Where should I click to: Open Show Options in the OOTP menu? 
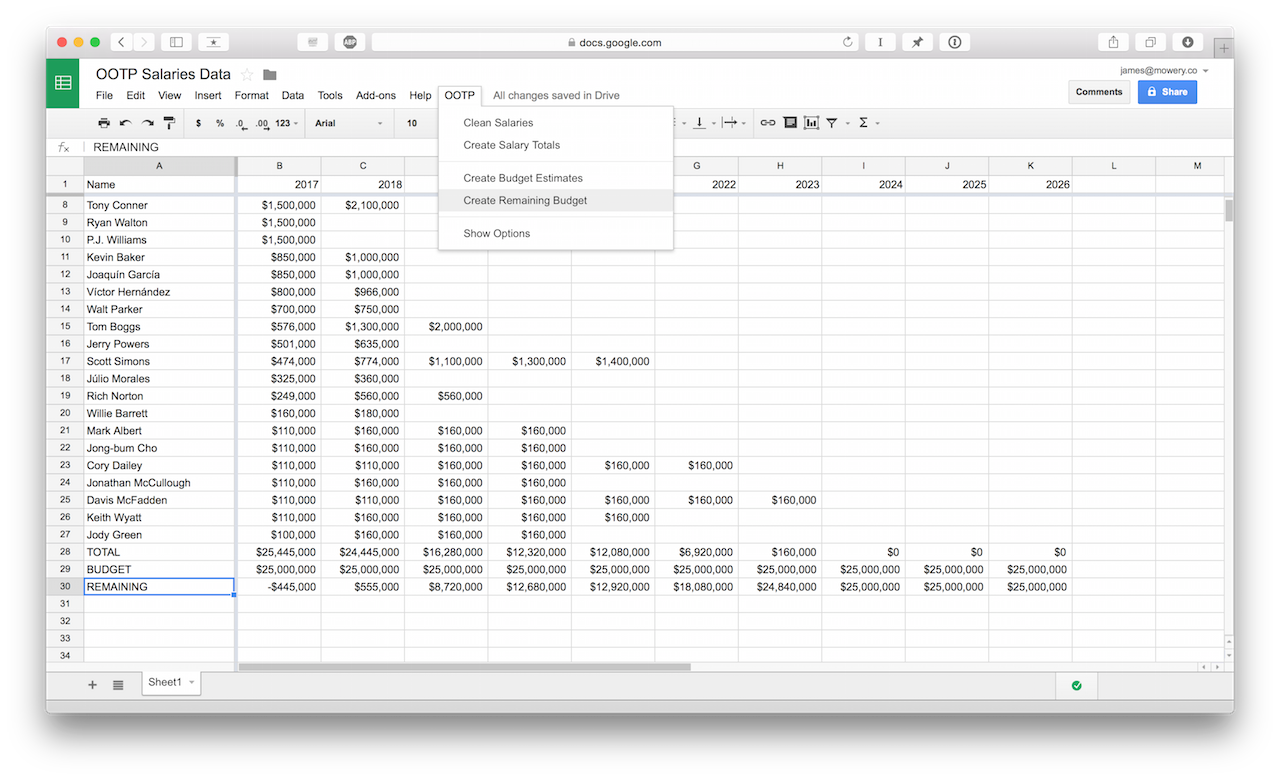pos(497,233)
